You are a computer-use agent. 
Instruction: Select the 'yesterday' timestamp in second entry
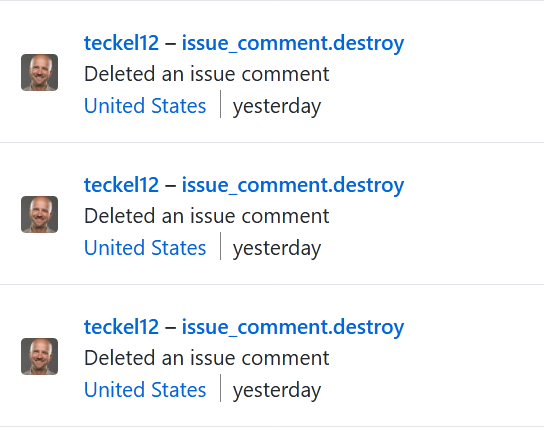(x=277, y=249)
